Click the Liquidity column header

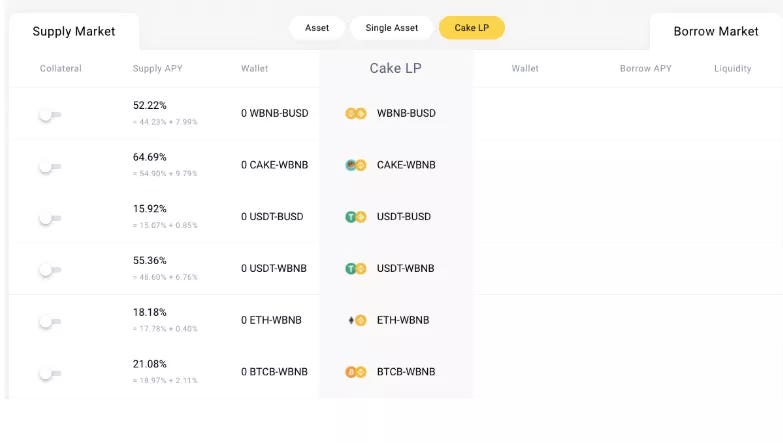click(732, 68)
